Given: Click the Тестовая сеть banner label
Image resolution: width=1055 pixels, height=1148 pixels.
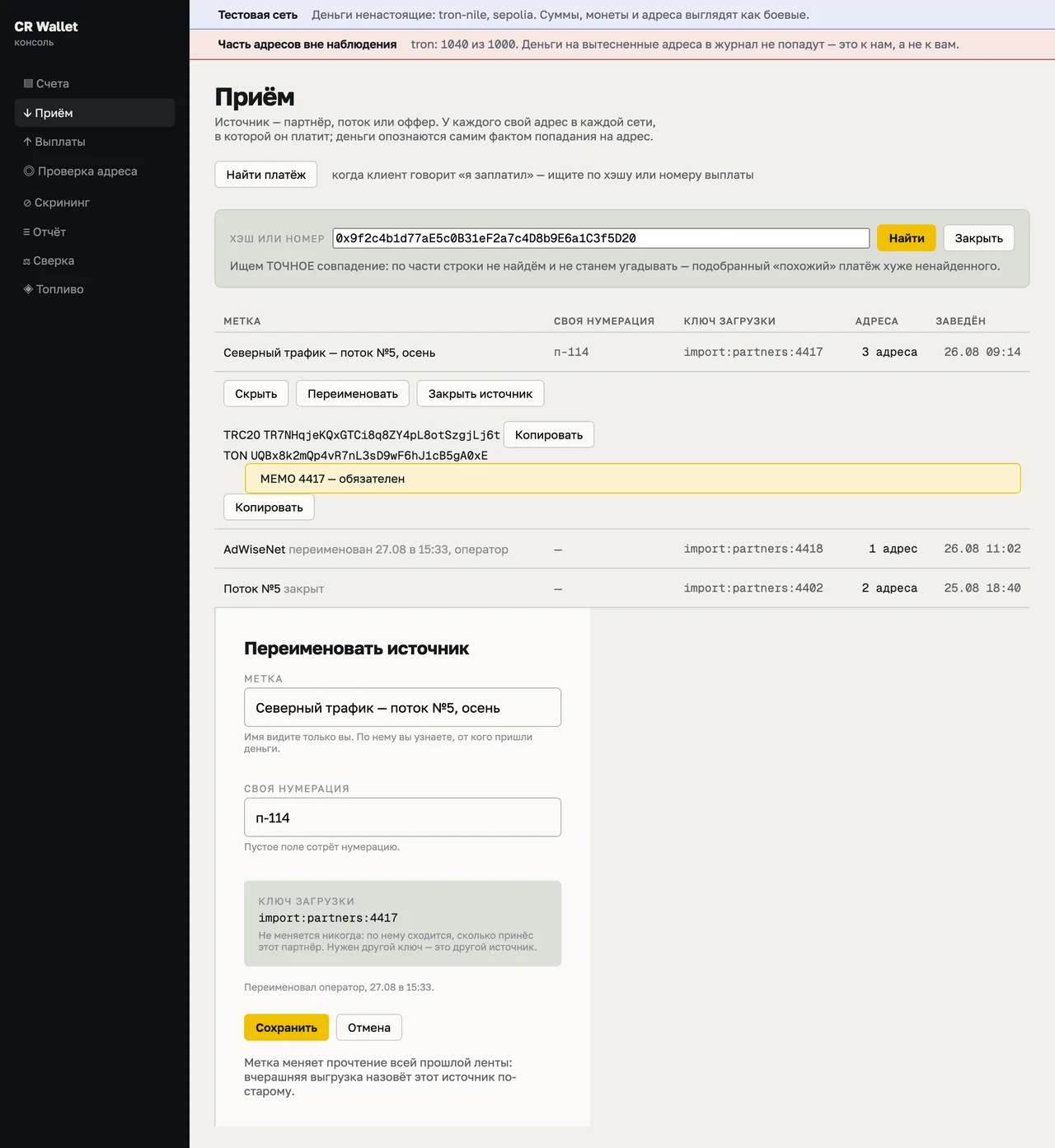Looking at the screenshot, I should pos(258,15).
